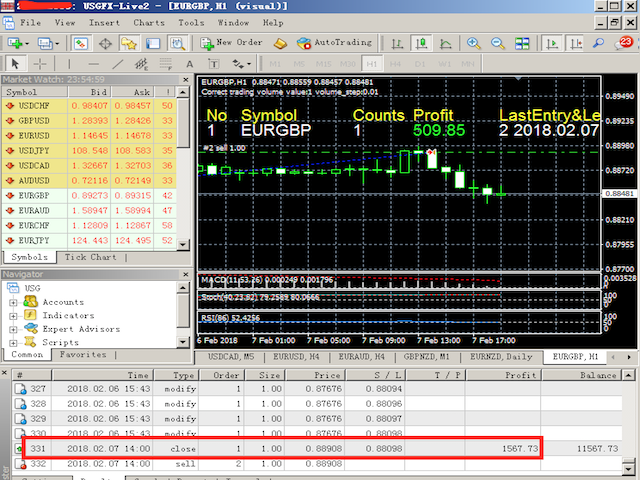Viewport: 640px width, 480px height.
Task: Open MetaEditor yellow book icon
Action: pyautogui.click(x=280, y=43)
